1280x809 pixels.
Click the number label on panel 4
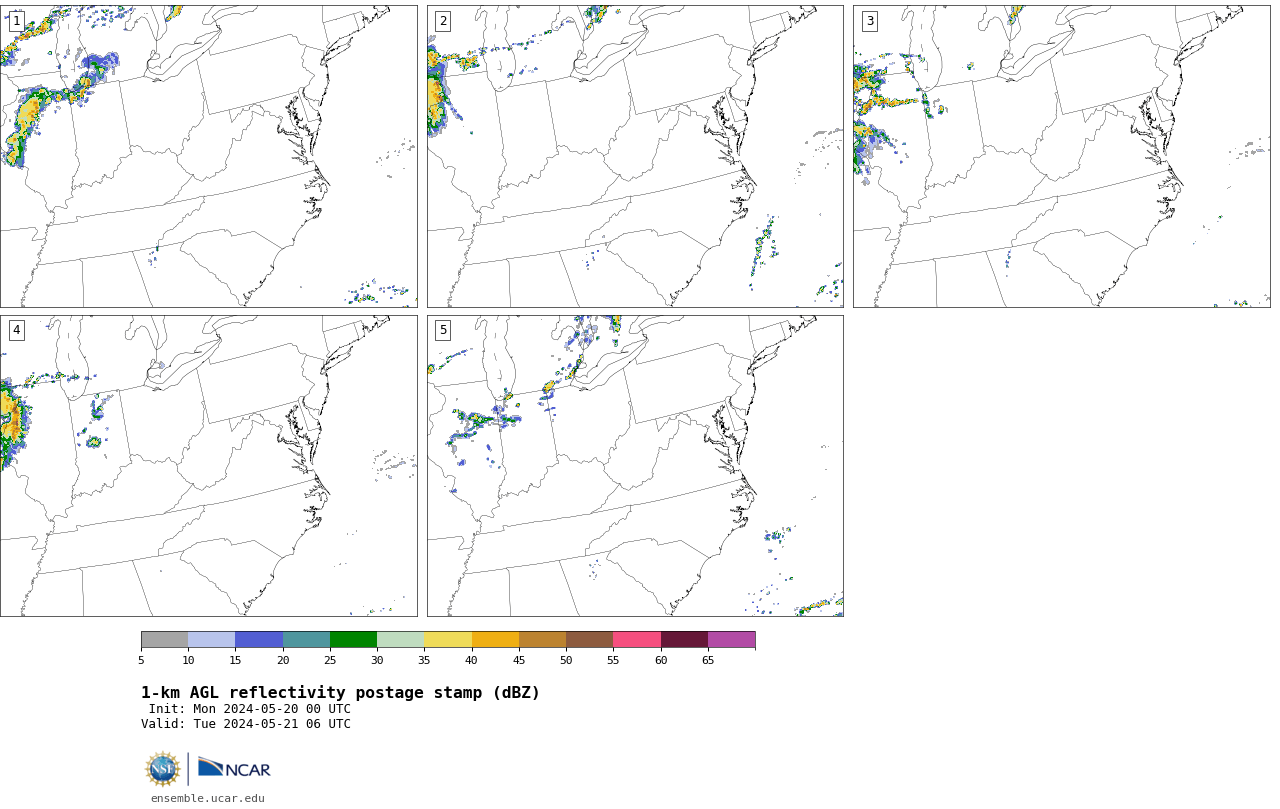coord(17,330)
